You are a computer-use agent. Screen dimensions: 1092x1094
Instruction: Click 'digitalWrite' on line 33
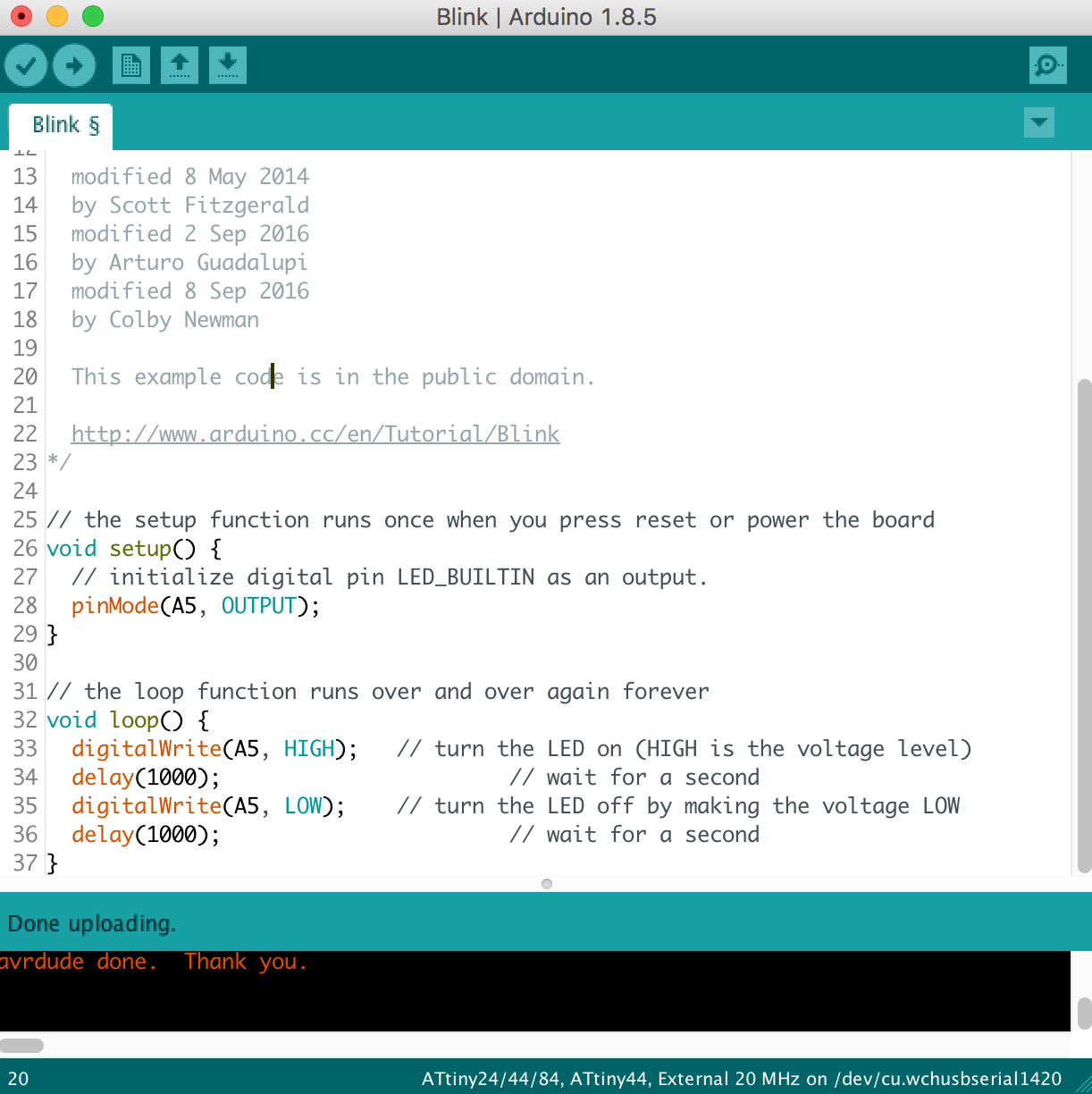[147, 749]
